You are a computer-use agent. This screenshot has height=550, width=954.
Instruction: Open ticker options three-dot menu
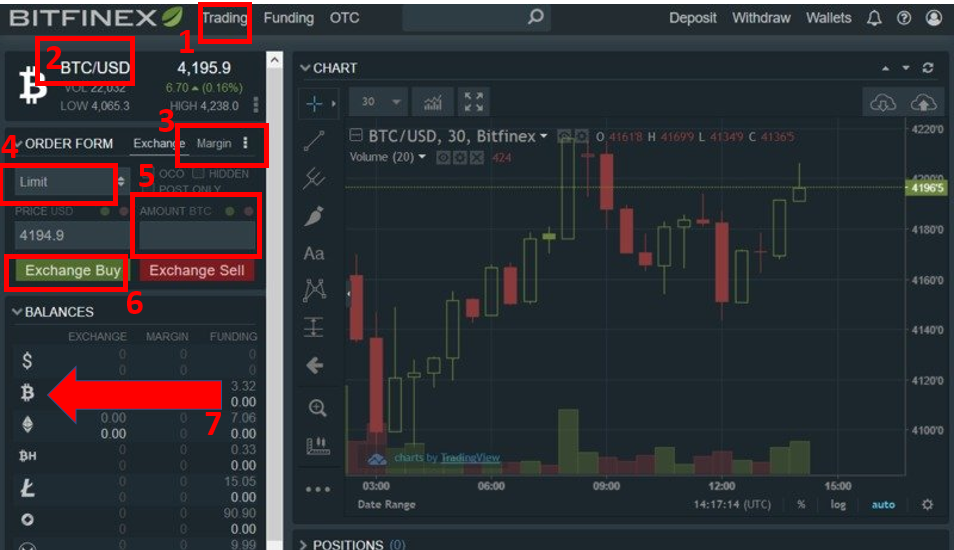pos(256,105)
